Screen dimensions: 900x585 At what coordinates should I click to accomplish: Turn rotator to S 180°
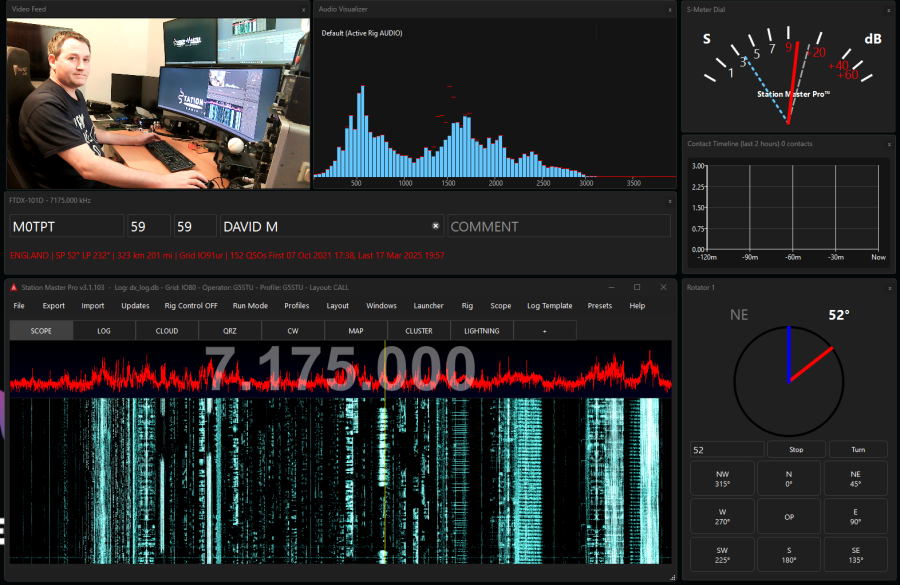click(789, 555)
